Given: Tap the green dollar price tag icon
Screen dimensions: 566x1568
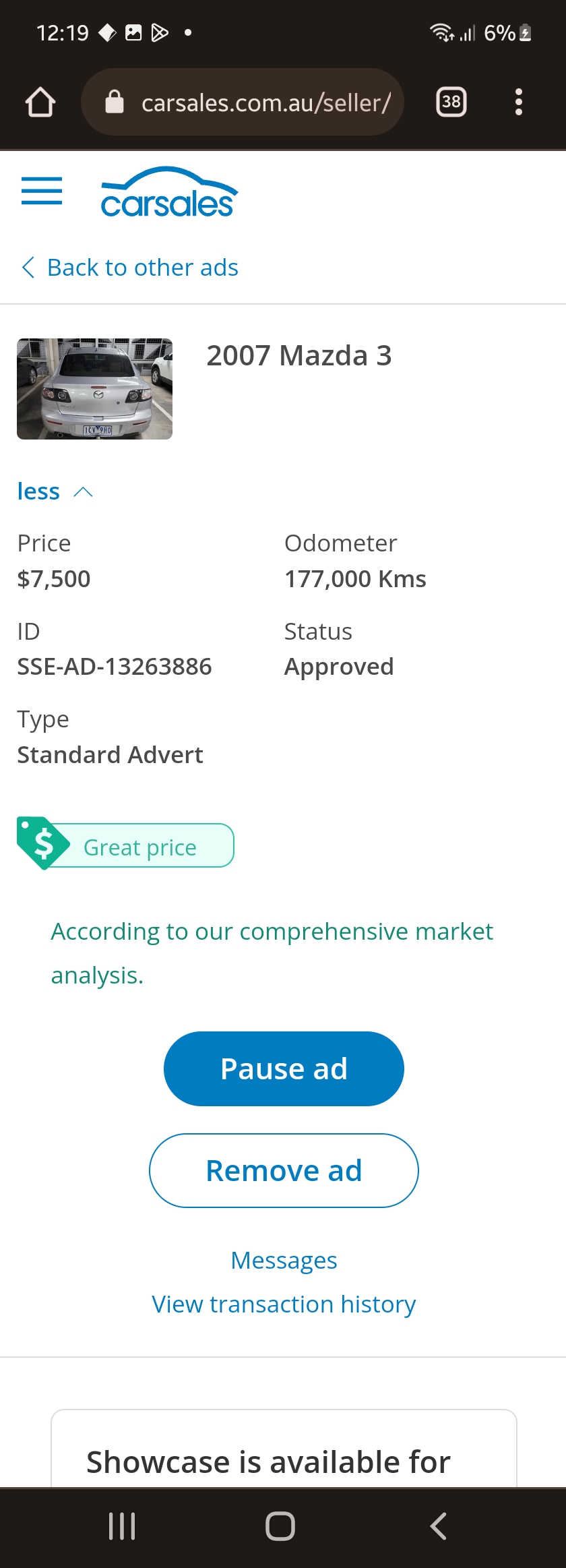Looking at the screenshot, I should click(x=43, y=843).
